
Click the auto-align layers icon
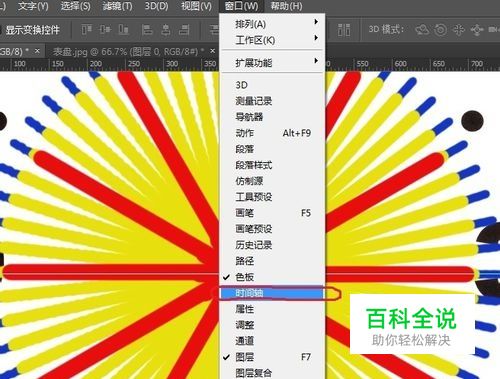tap(344, 30)
